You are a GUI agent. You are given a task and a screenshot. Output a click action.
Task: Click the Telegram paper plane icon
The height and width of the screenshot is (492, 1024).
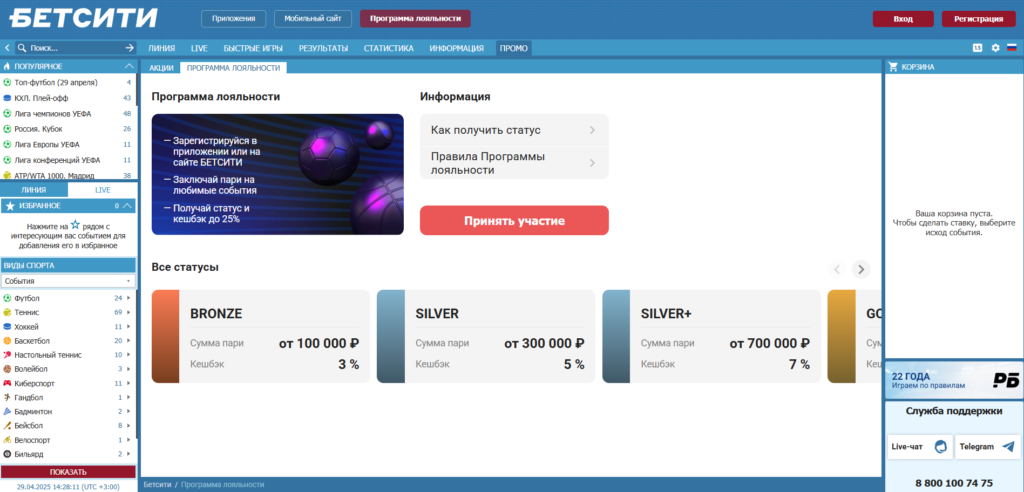click(1009, 447)
